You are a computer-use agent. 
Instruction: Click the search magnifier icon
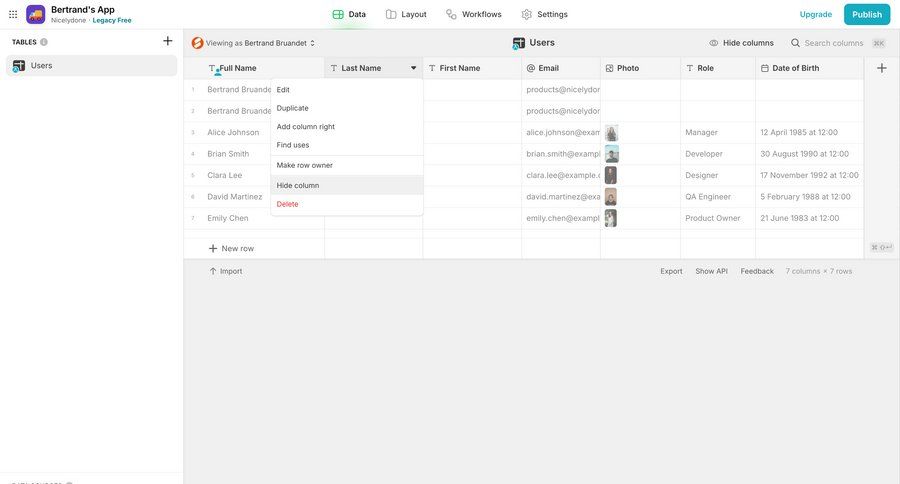click(x=795, y=43)
